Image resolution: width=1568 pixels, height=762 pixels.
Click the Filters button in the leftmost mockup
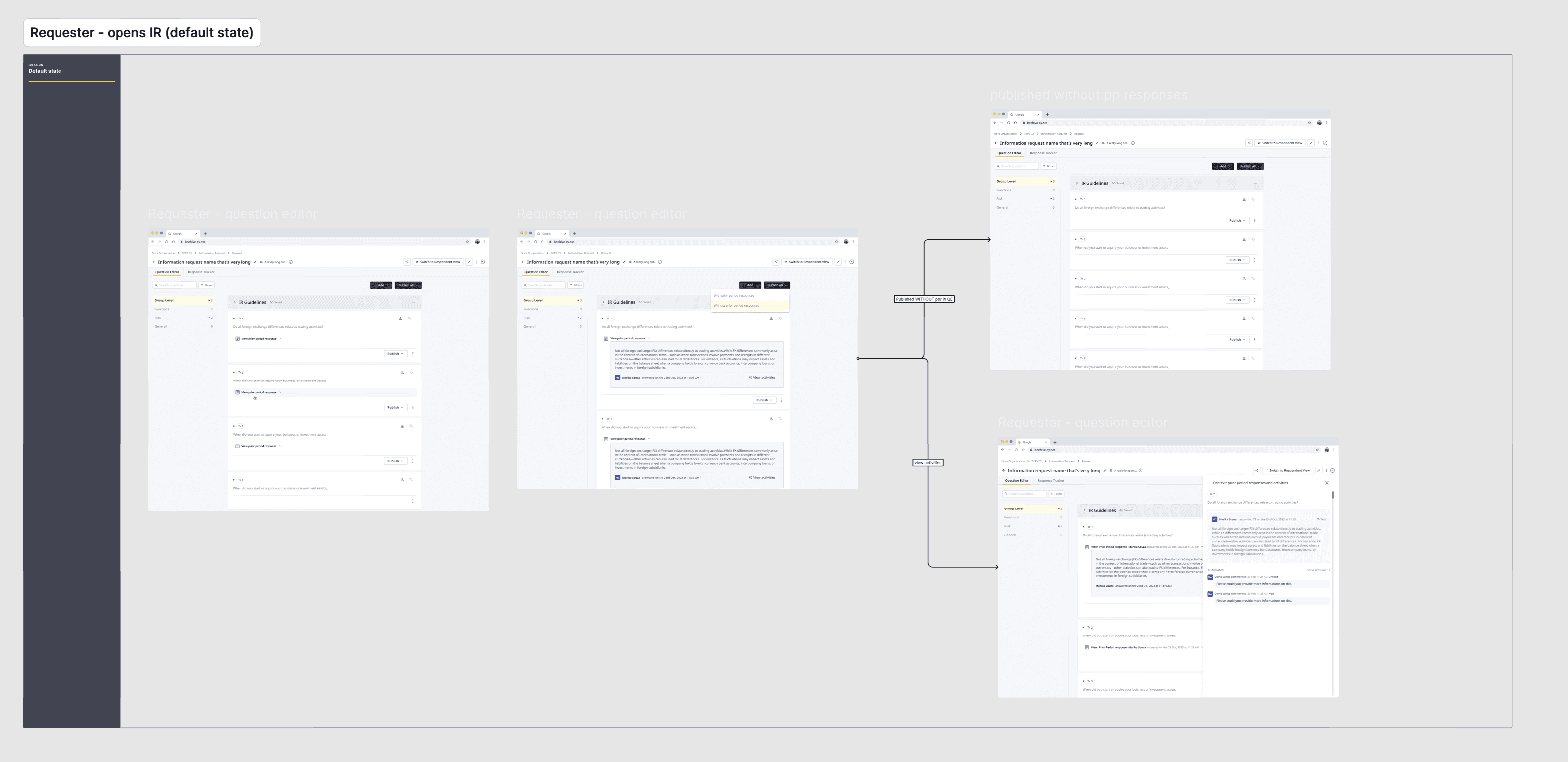(x=206, y=285)
